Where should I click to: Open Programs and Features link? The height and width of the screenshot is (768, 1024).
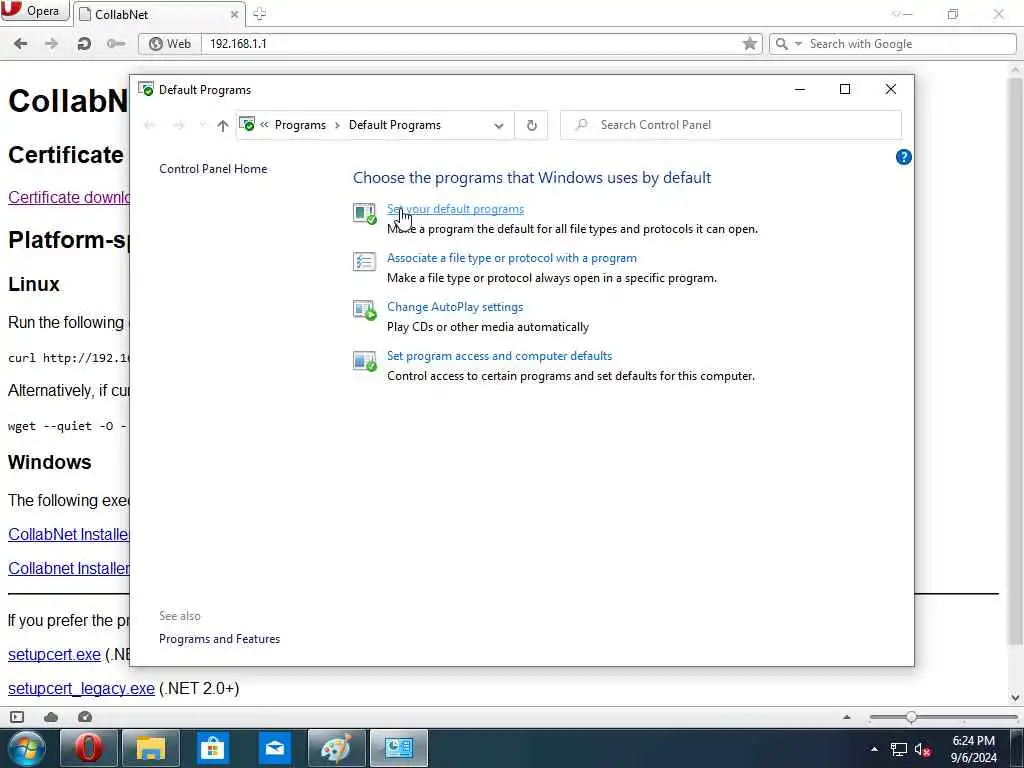click(219, 639)
